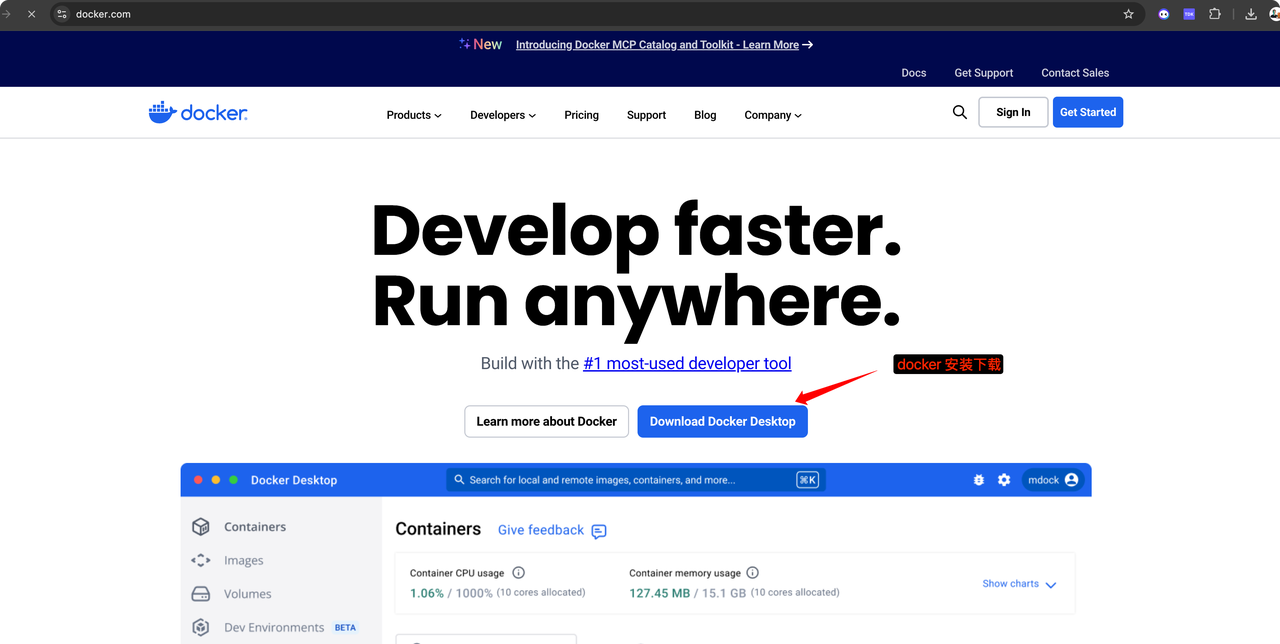Click the arrow after the Learn More banner
The width and height of the screenshot is (1280, 644).
pyautogui.click(x=808, y=45)
